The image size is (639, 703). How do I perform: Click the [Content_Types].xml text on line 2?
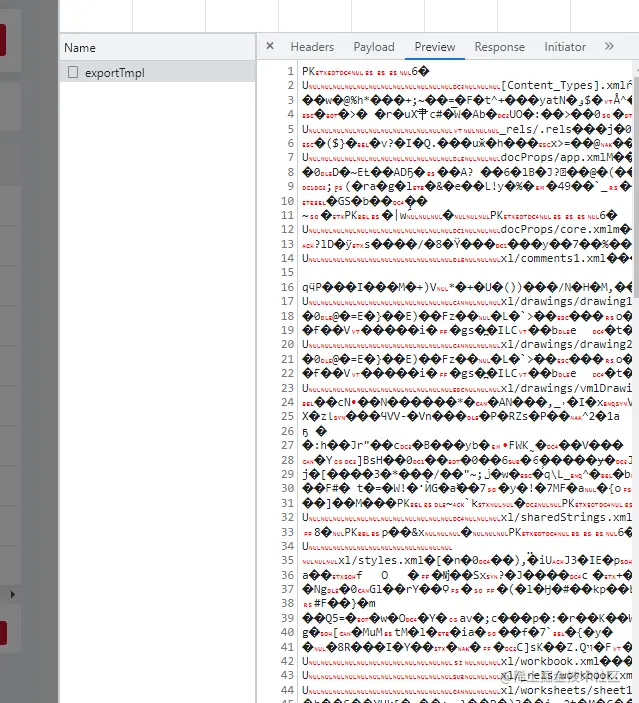point(563,85)
